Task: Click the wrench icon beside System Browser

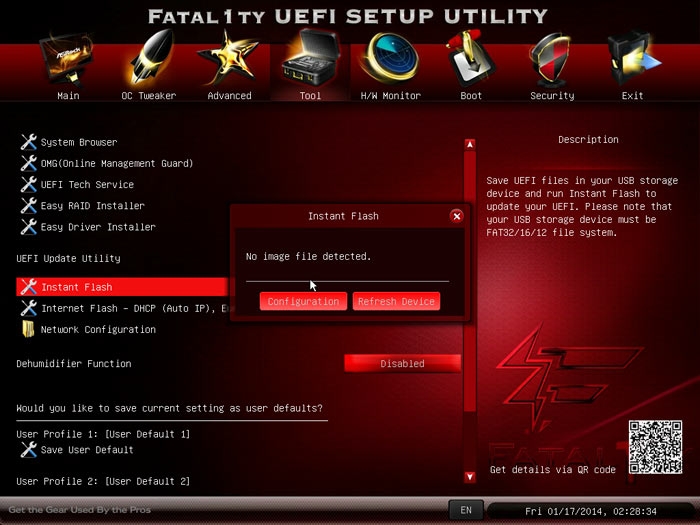Action: point(29,142)
